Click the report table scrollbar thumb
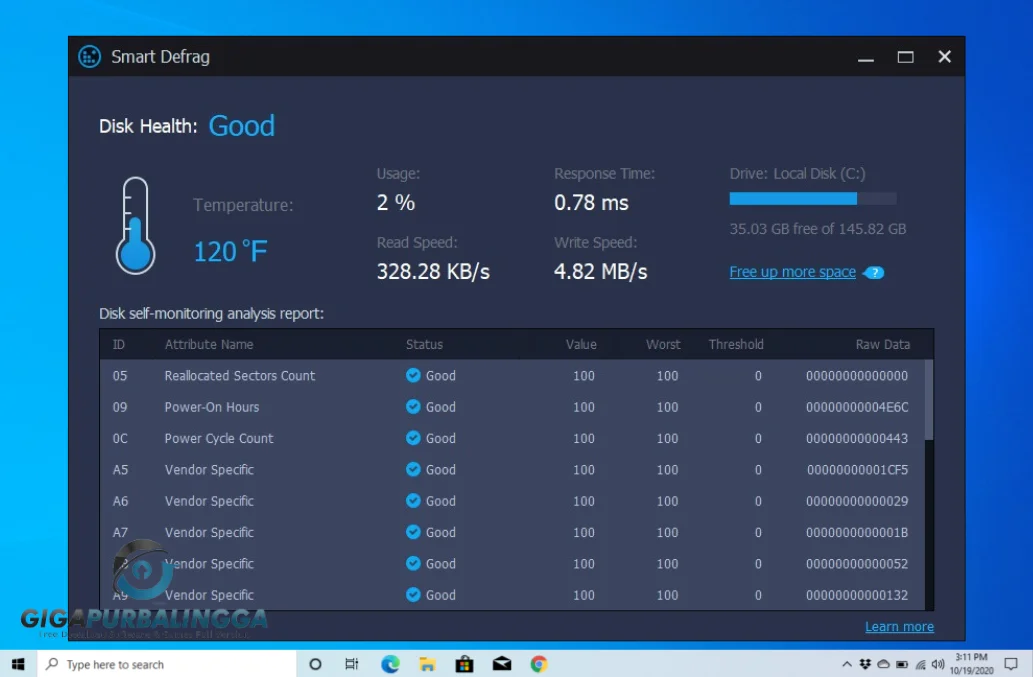Viewport: 1033px width, 677px height. (929, 400)
